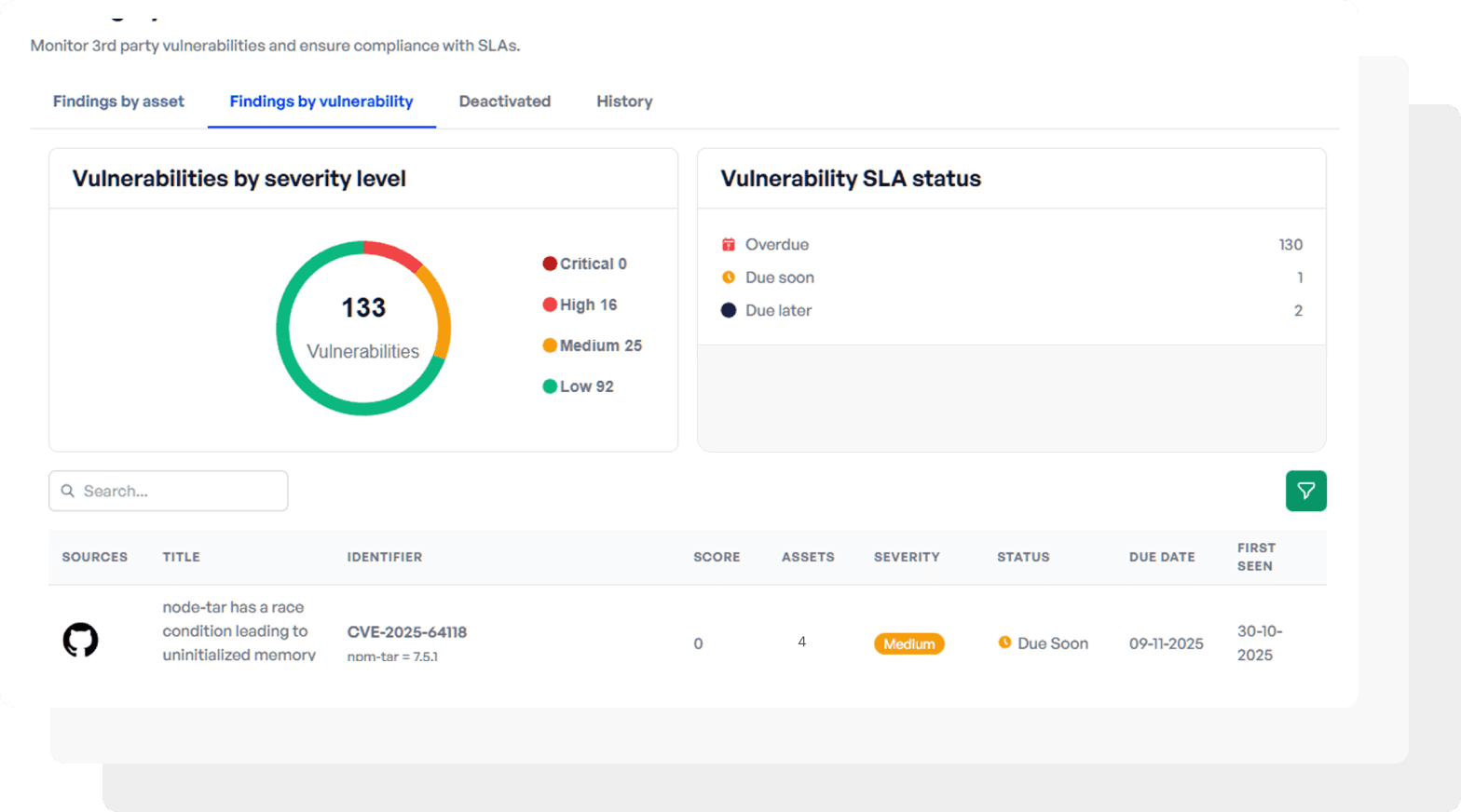The width and height of the screenshot is (1461, 812).
Task: Sort by the IDENTIFIER column header
Action: tap(385, 557)
